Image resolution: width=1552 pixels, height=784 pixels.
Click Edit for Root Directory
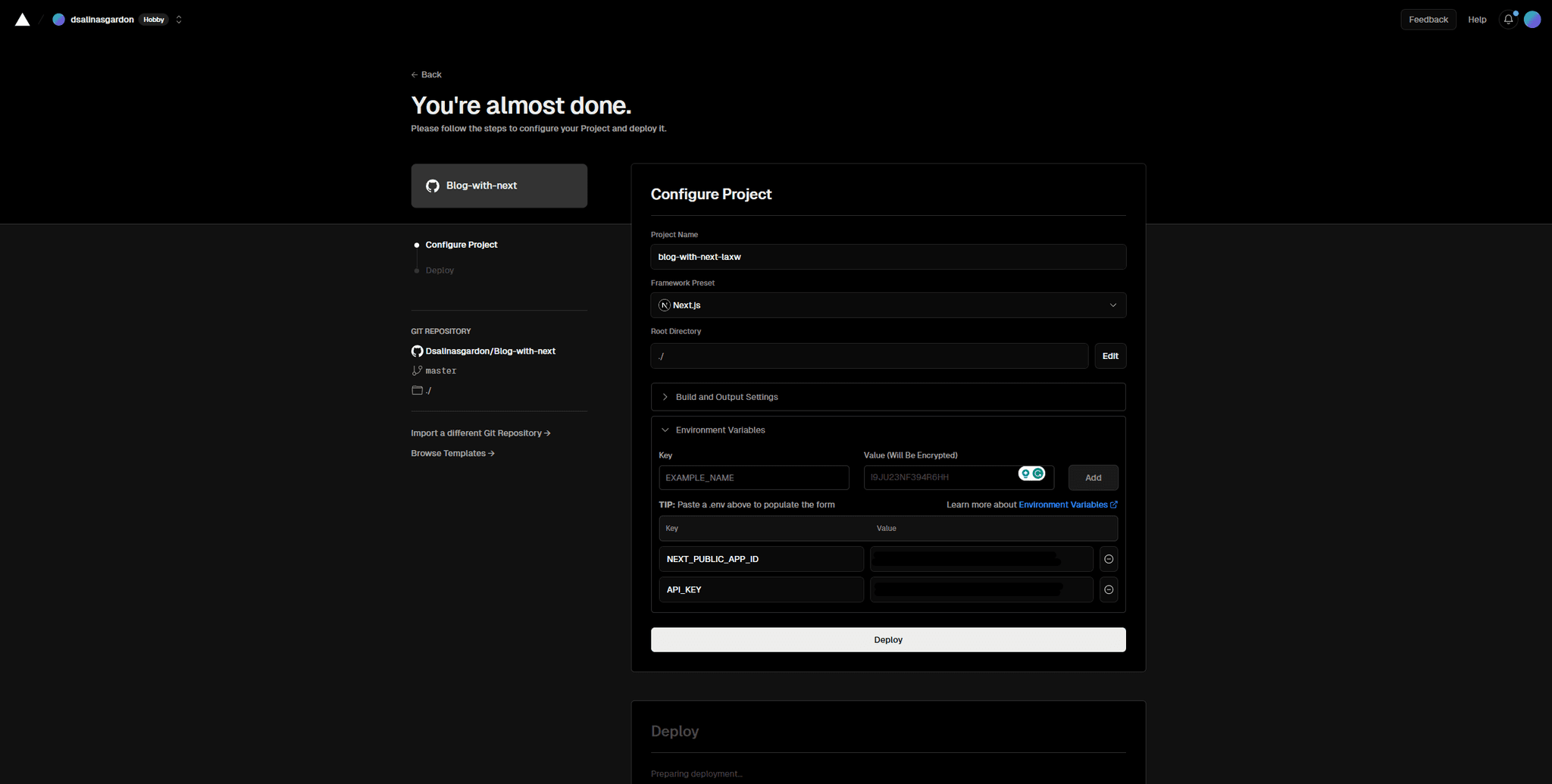pos(1110,356)
